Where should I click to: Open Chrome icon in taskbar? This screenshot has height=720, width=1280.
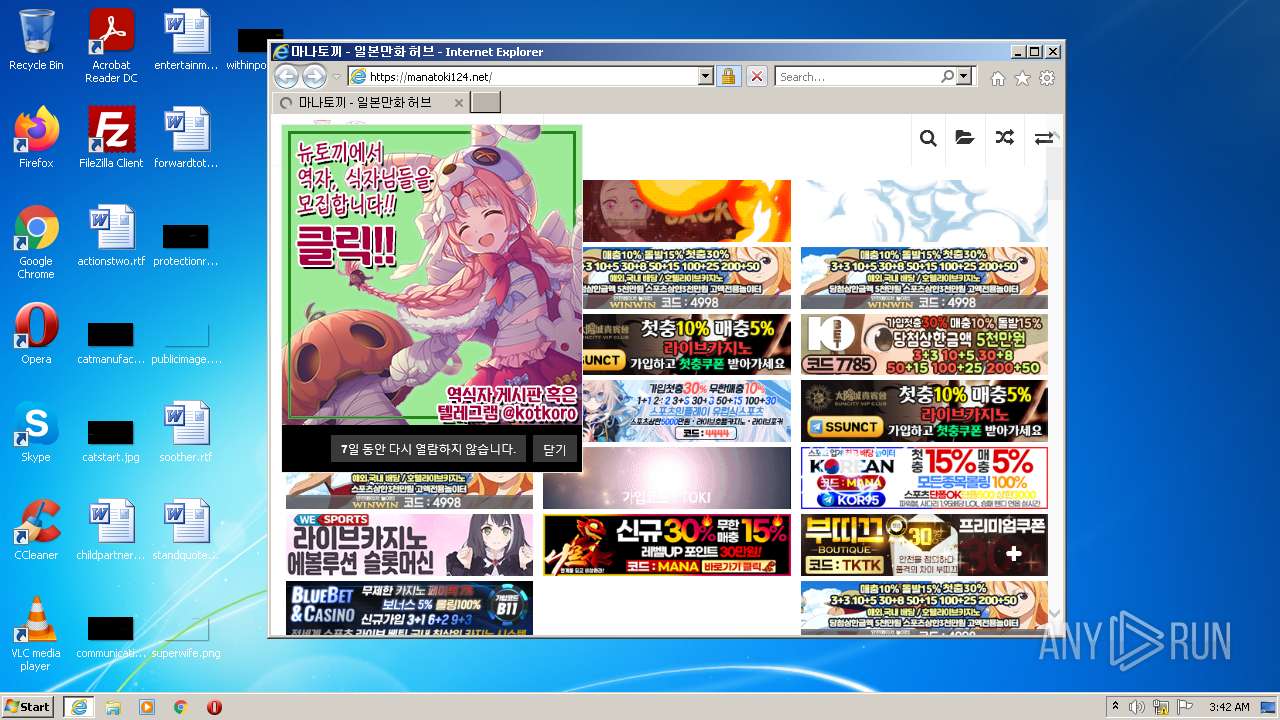tap(181, 707)
